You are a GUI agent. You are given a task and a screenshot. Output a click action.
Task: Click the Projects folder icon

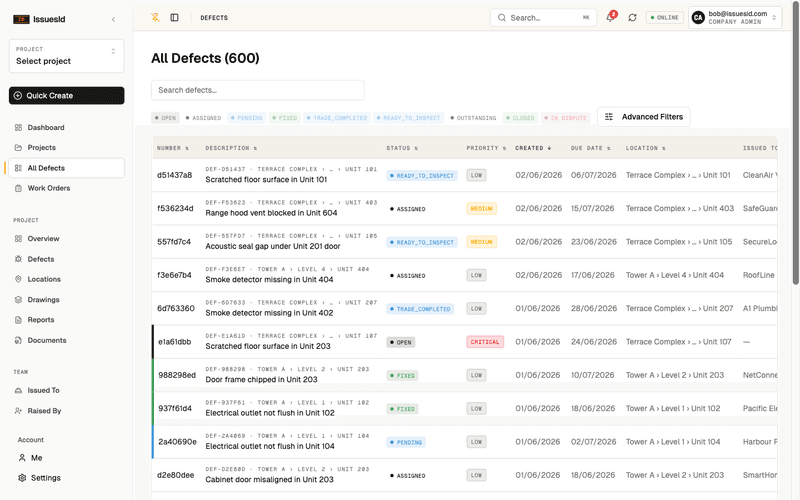pos(18,147)
